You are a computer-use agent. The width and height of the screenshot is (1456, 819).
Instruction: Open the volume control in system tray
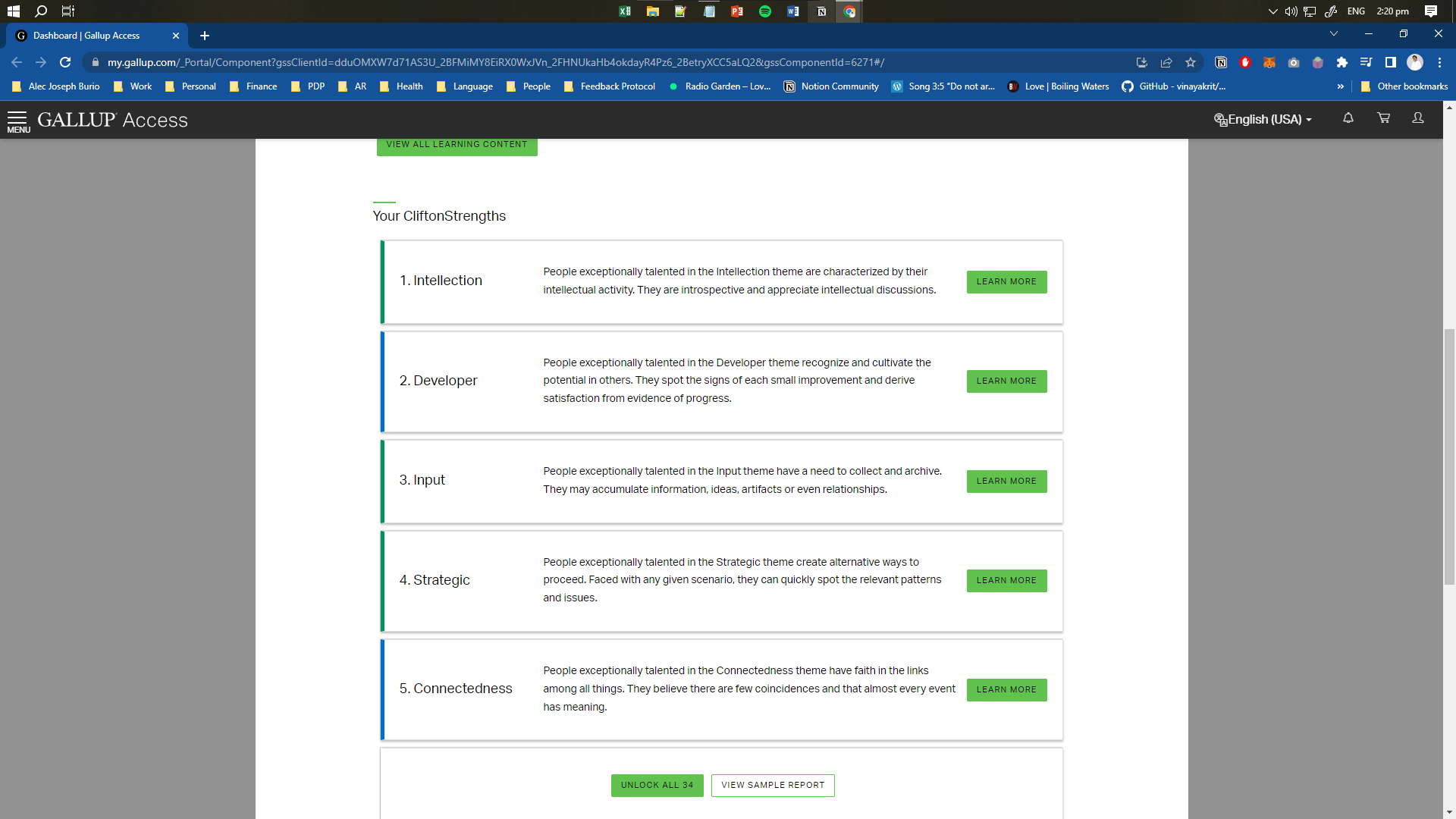(1291, 11)
